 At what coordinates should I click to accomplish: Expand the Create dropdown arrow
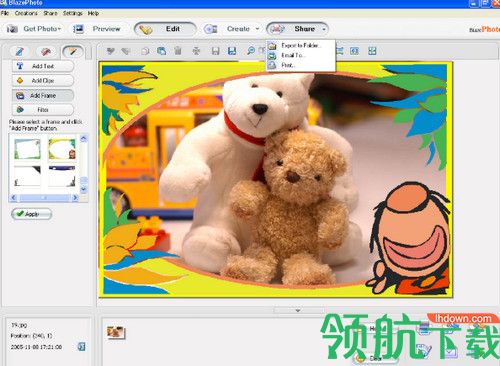[257, 29]
